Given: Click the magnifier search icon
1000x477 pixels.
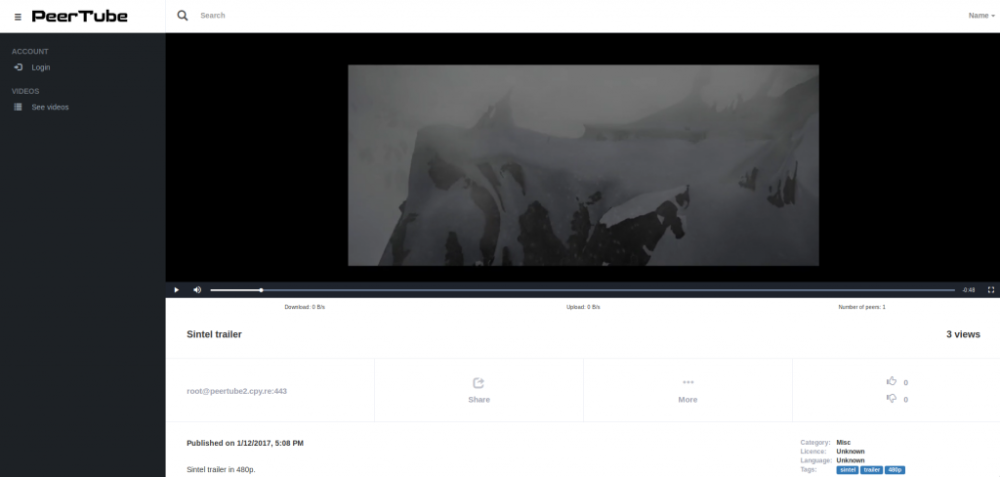Looking at the screenshot, I should click(182, 15).
